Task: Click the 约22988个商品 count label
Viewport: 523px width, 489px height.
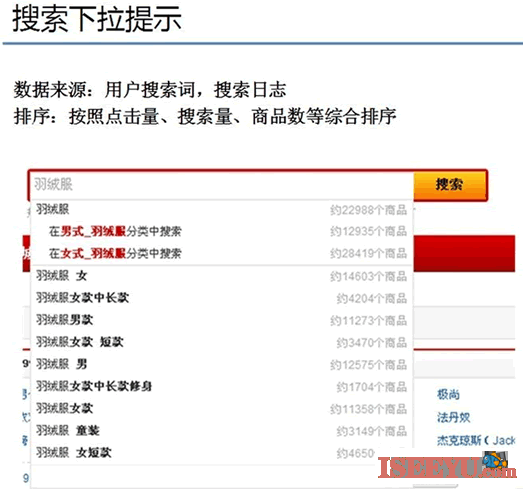Action: click(x=369, y=210)
